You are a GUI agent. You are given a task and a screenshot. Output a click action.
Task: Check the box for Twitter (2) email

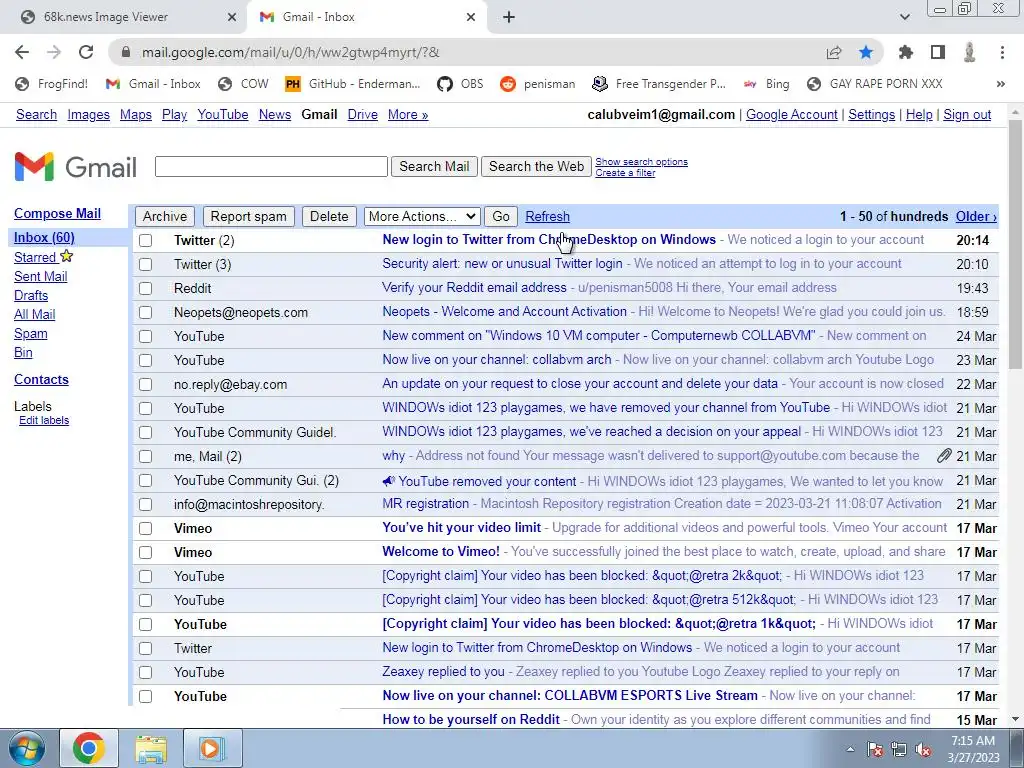146,240
